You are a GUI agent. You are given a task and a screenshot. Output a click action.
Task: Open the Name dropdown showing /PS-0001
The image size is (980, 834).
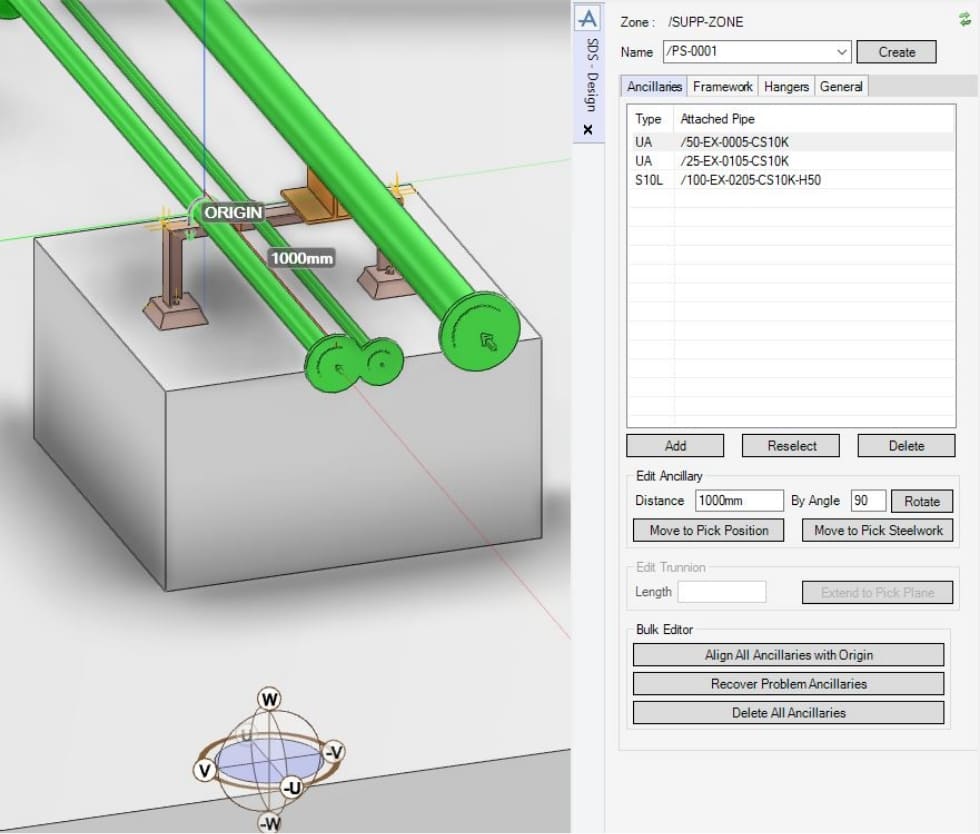click(x=840, y=52)
